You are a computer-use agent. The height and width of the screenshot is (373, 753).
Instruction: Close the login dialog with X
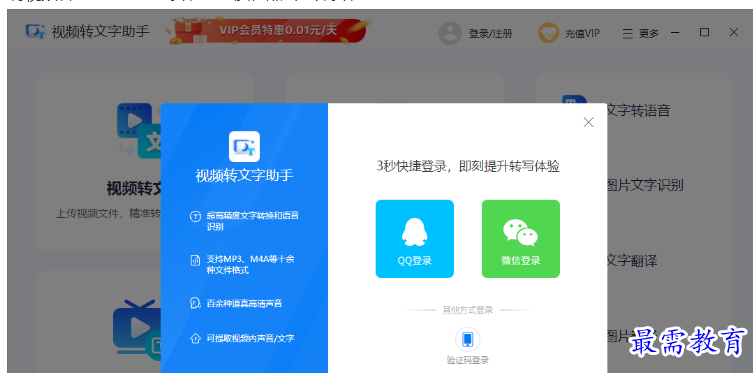588,122
